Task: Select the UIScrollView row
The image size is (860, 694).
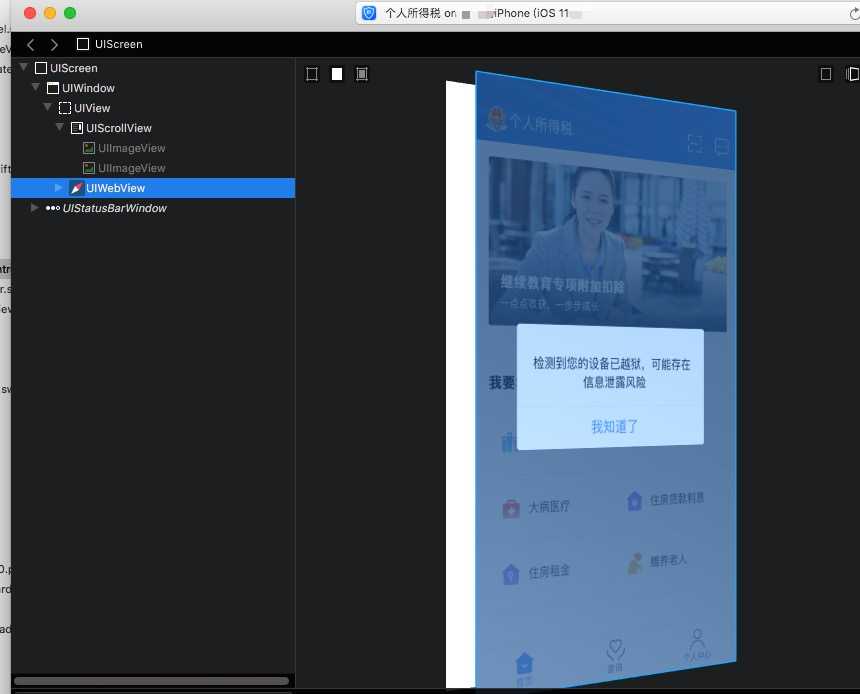Action: [153, 128]
